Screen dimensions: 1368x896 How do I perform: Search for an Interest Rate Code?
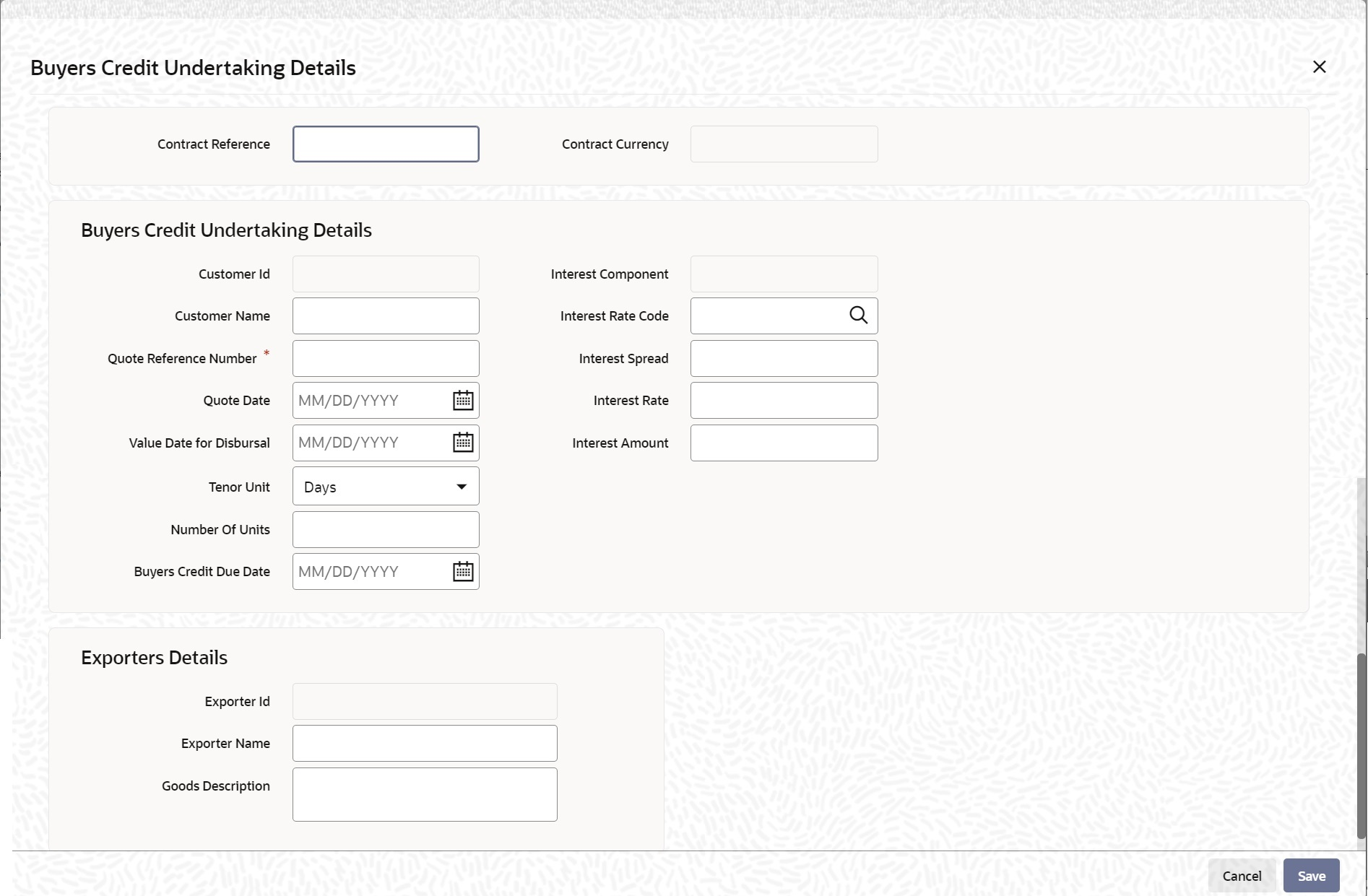pos(858,316)
